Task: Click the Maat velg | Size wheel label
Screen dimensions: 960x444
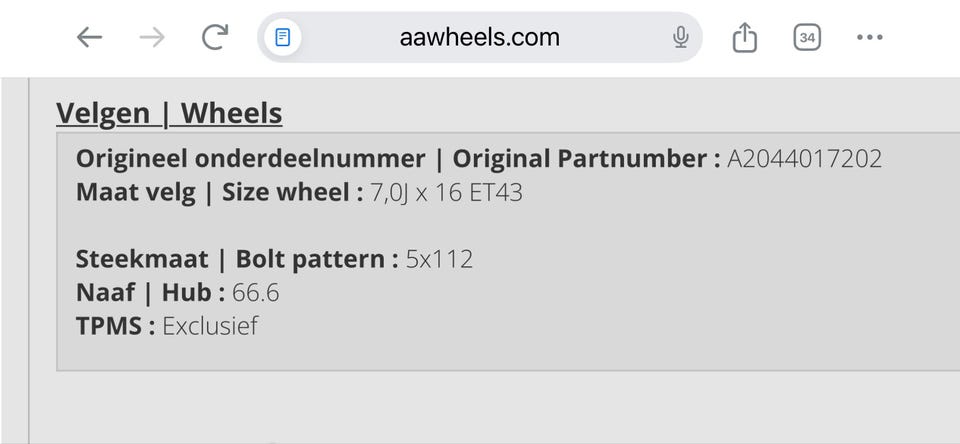Action: tap(219, 192)
